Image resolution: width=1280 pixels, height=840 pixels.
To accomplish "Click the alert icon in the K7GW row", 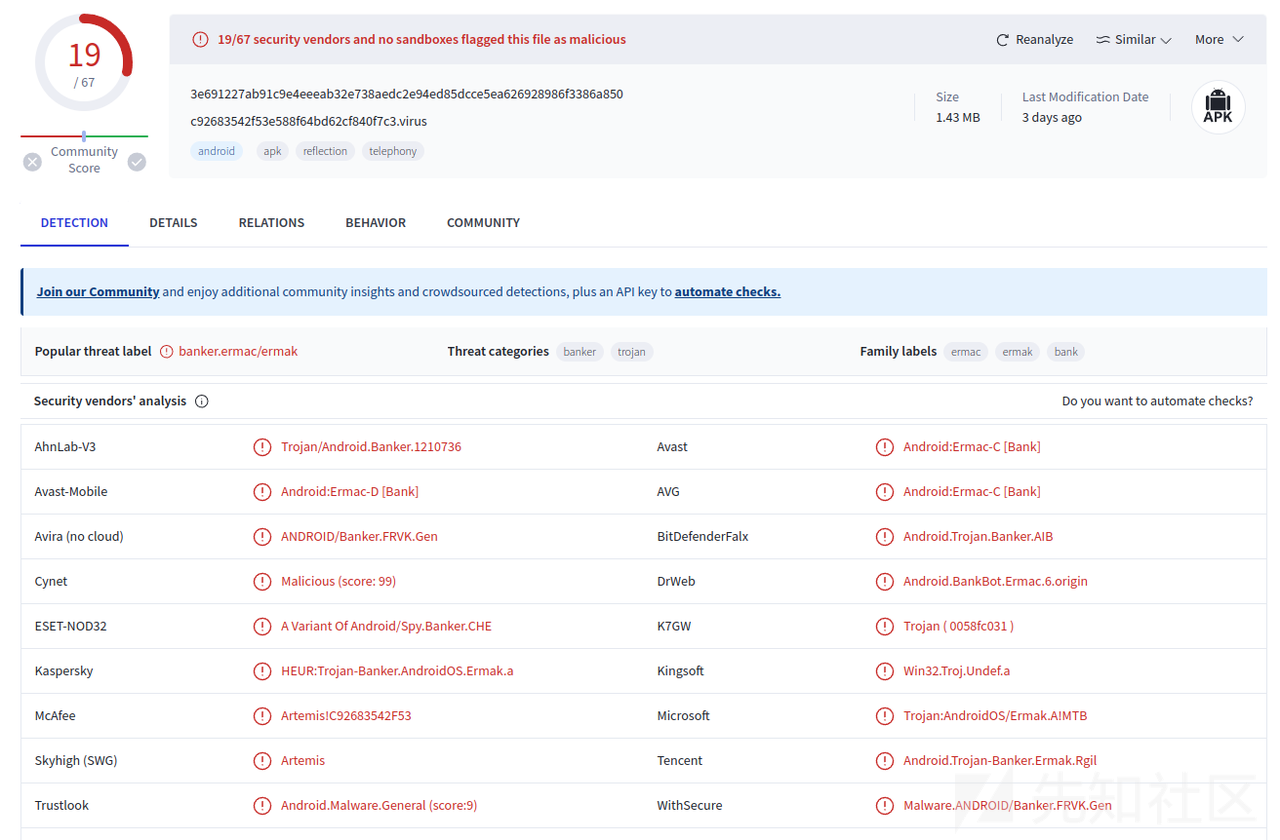I will [884, 626].
